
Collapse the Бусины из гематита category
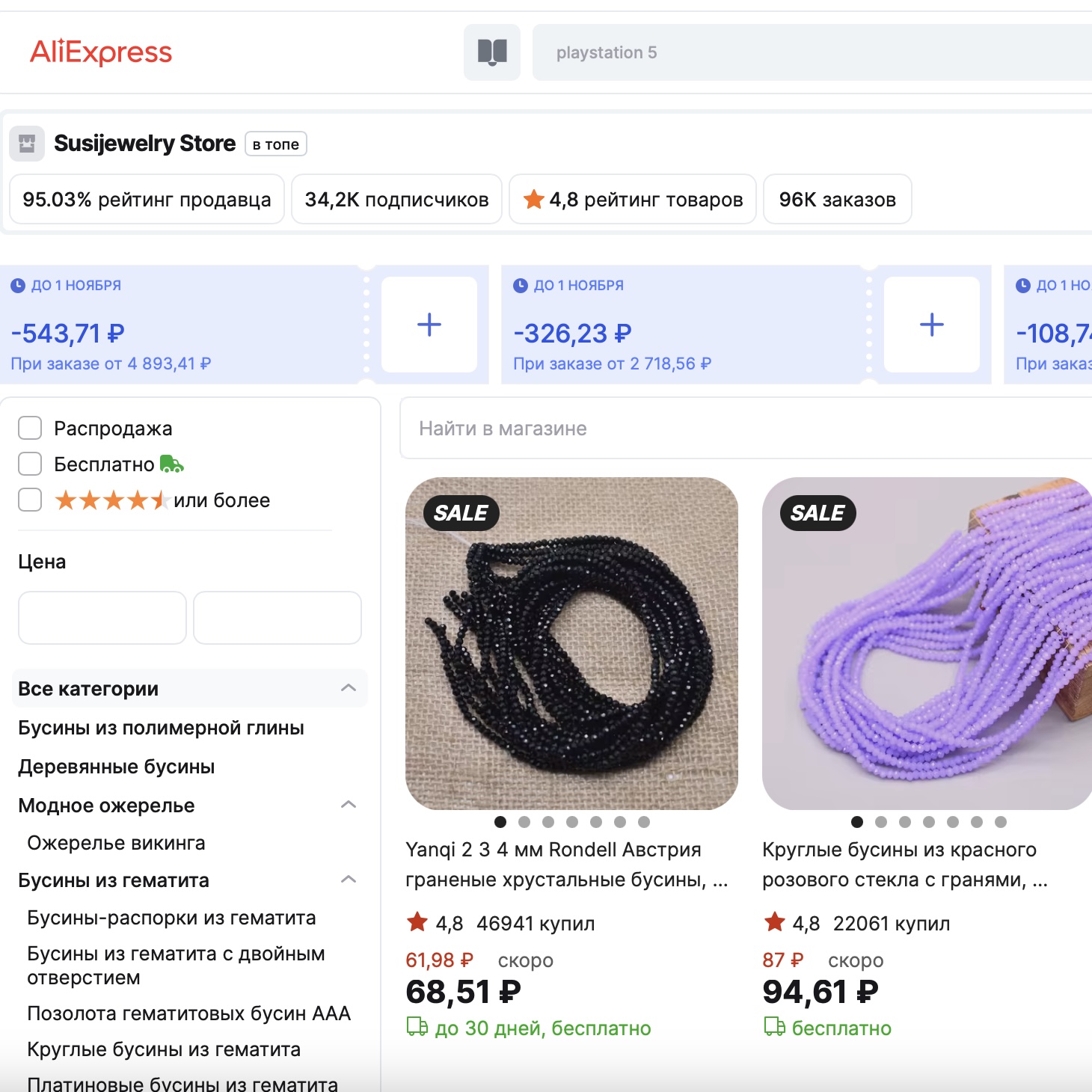pos(349,880)
